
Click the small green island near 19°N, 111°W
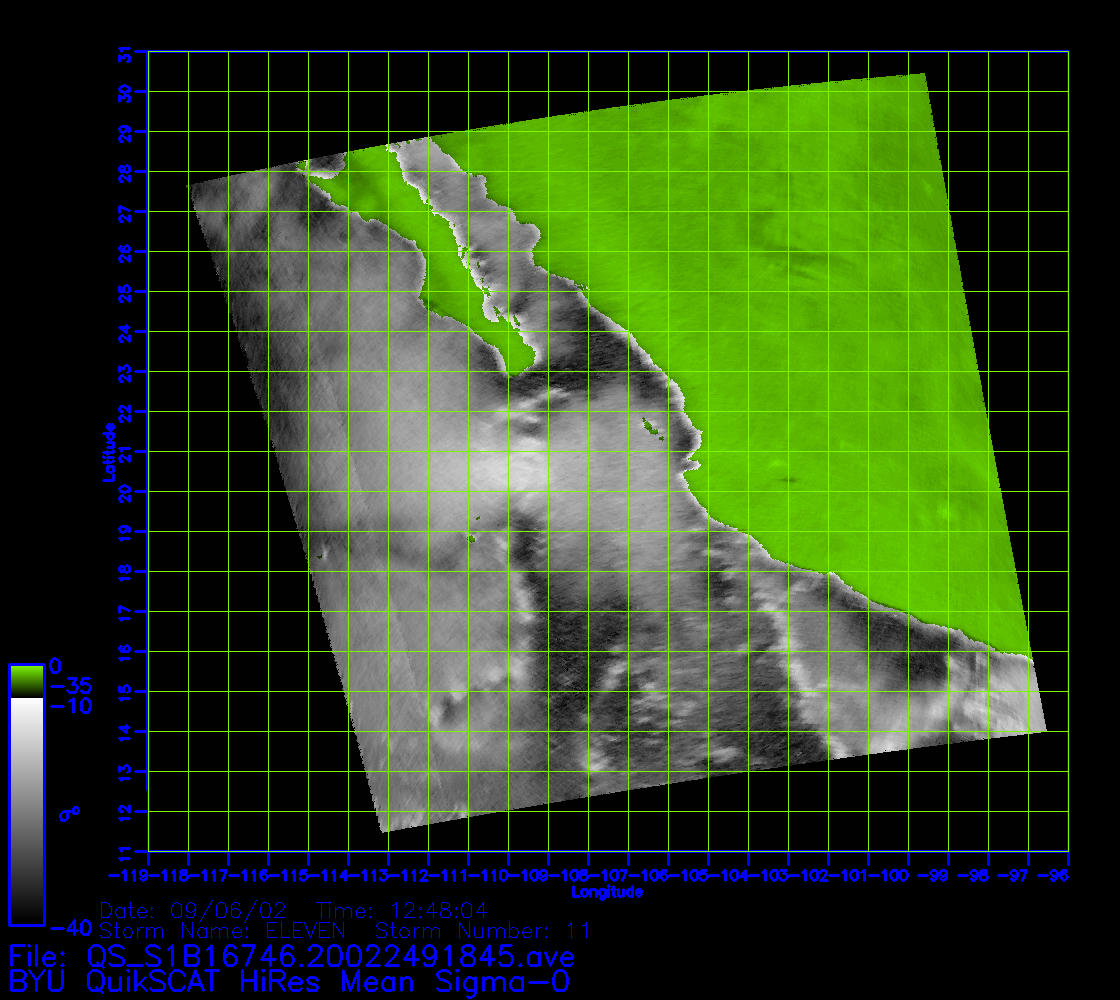point(471,540)
